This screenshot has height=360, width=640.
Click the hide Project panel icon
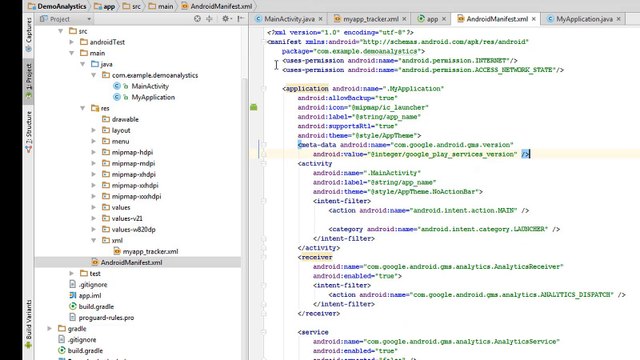241,19
